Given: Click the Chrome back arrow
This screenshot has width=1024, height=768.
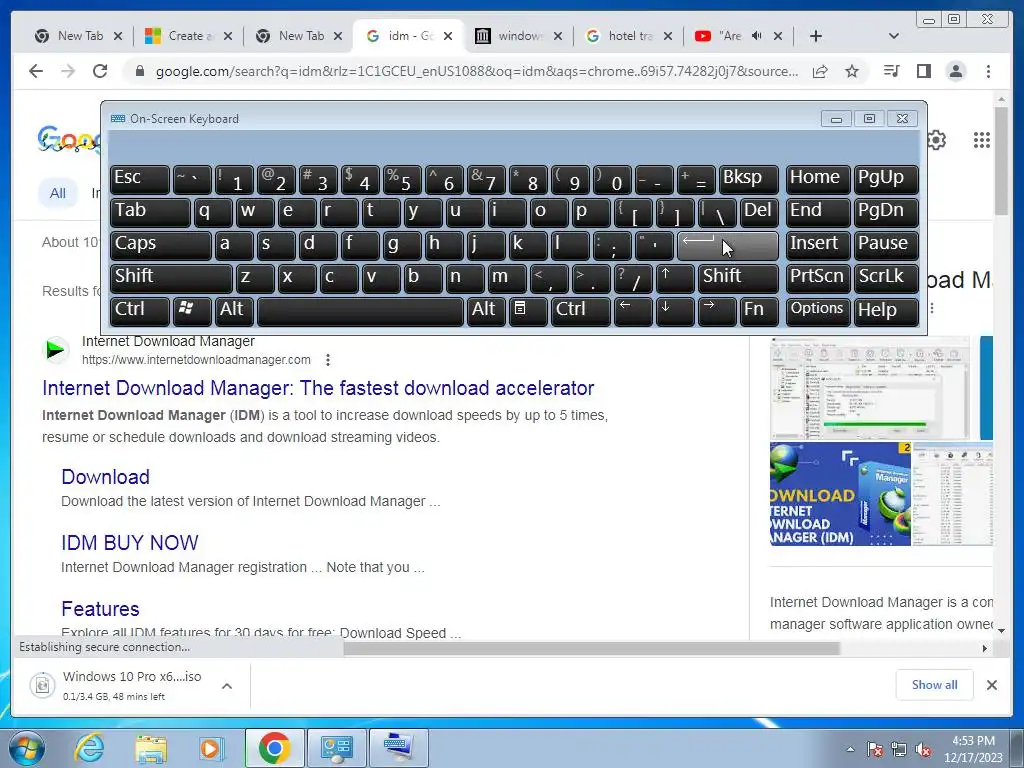Looking at the screenshot, I should coord(36,71).
